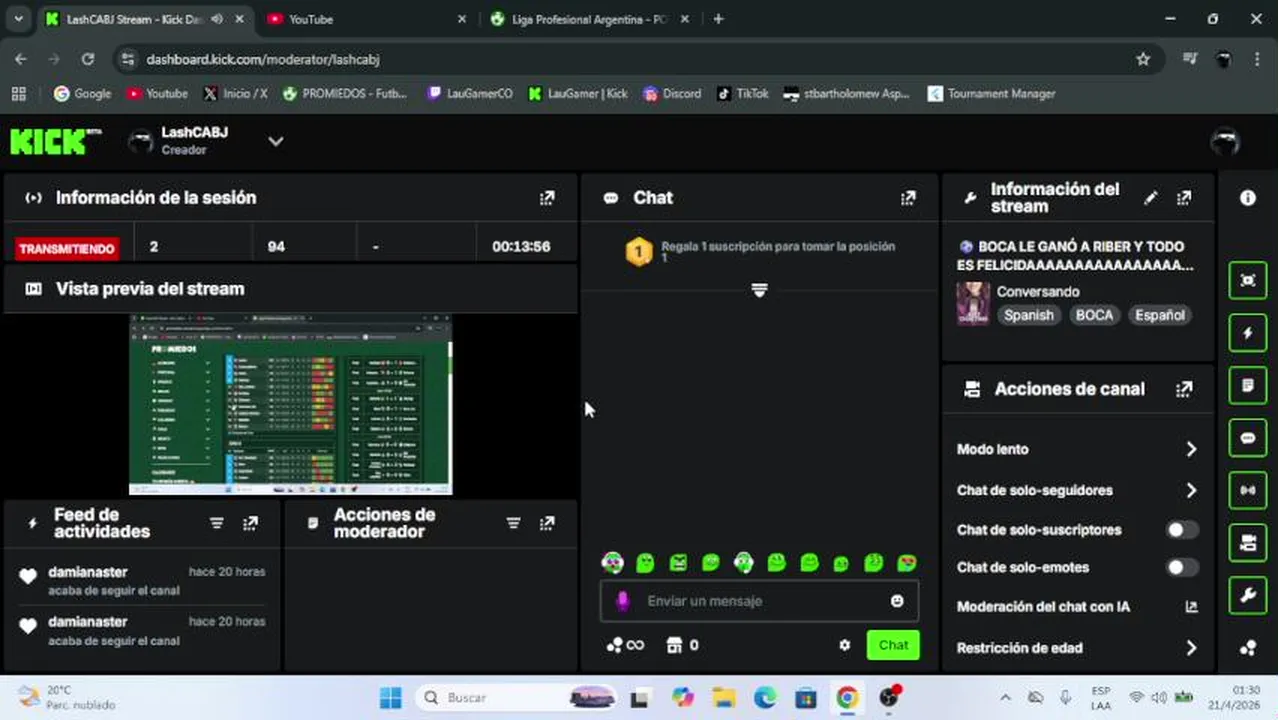Expand Chat de solo-seguidores options
Image resolution: width=1278 pixels, height=720 pixels.
1191,490
